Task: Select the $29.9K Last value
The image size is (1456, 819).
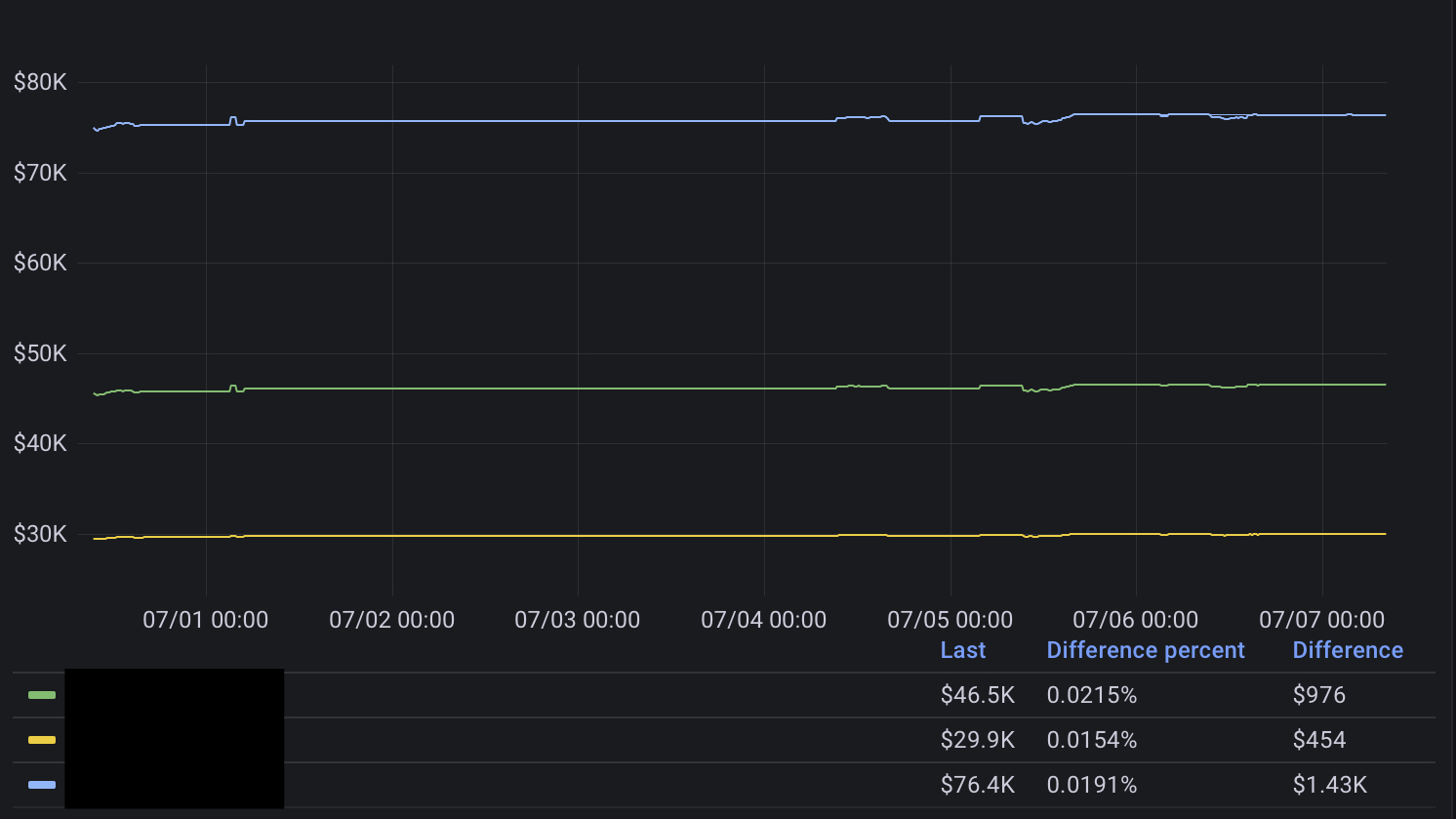Action: [979, 740]
